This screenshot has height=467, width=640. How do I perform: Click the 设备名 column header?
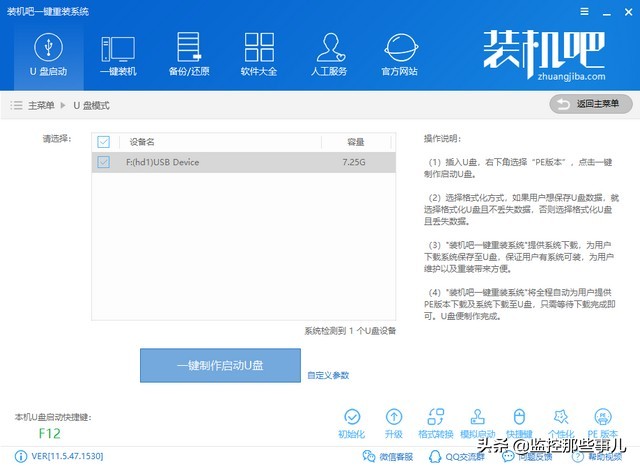point(142,142)
